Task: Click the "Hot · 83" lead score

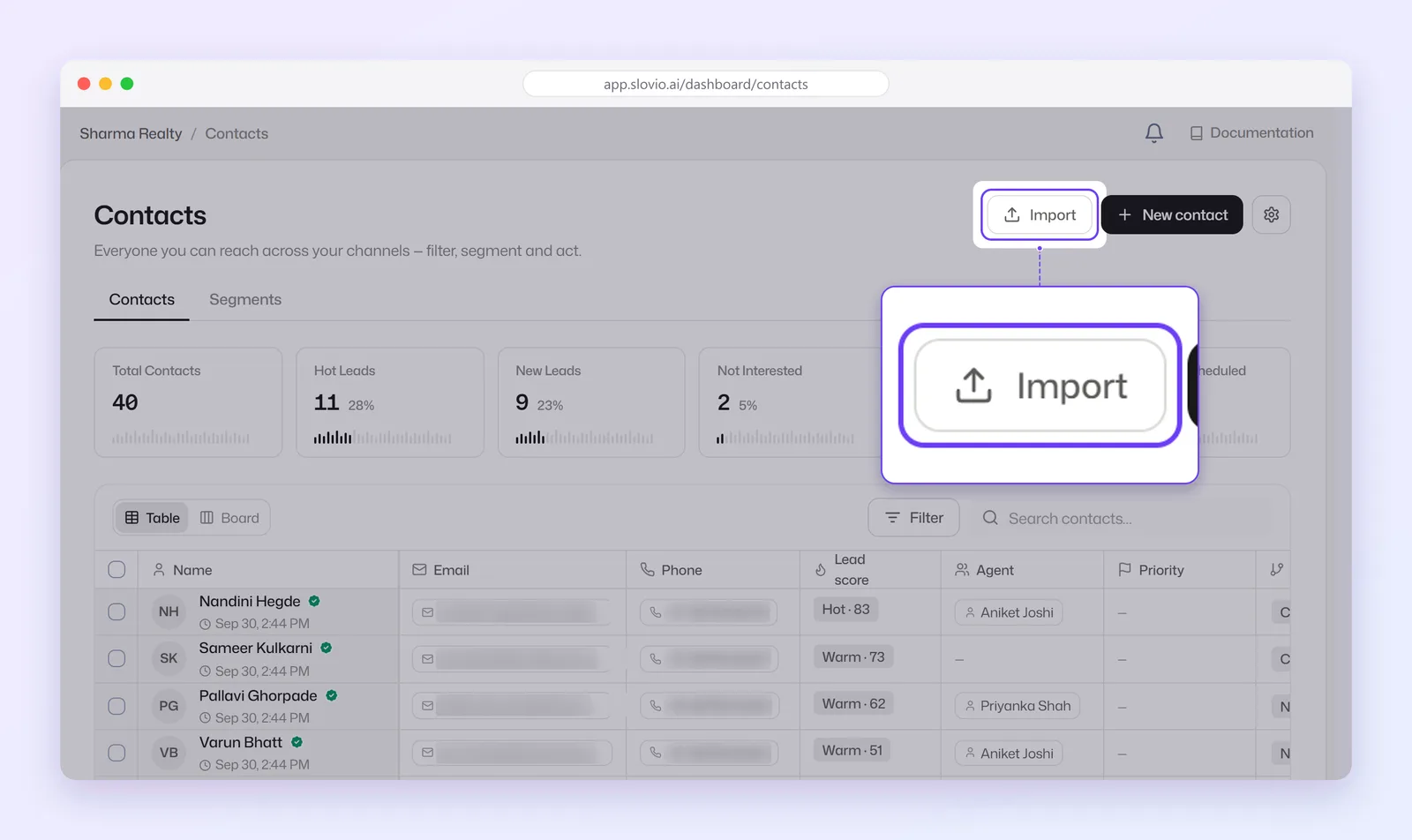Action: (845, 609)
